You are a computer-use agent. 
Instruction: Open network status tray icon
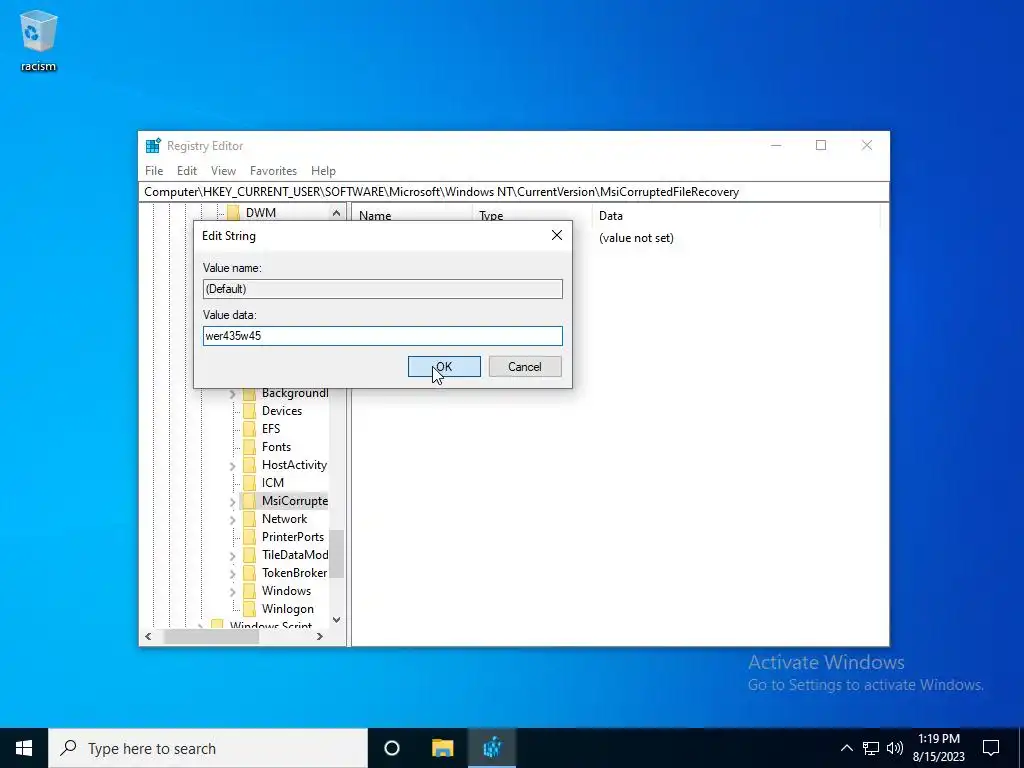point(871,748)
